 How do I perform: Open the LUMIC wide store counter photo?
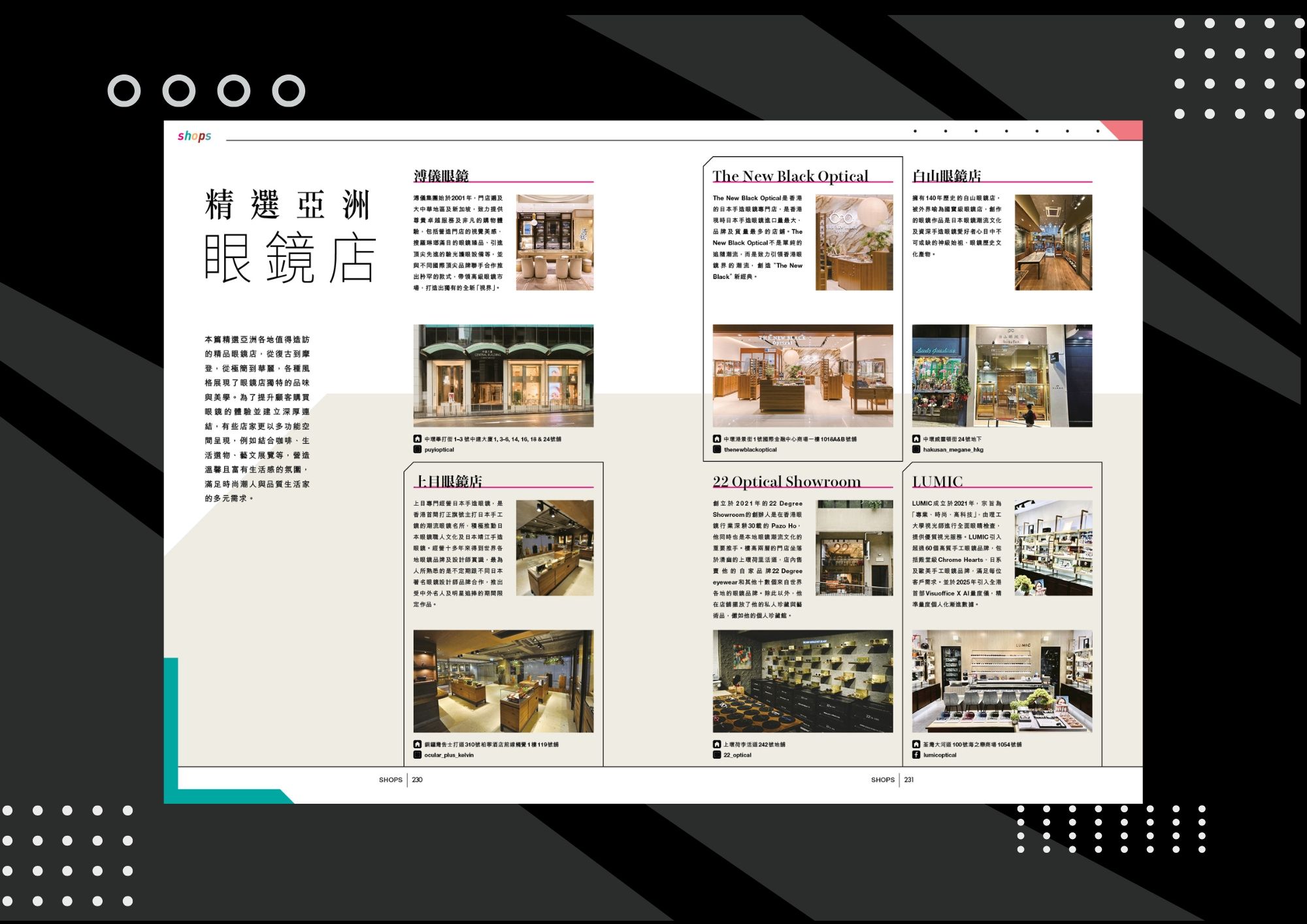(x=1002, y=681)
